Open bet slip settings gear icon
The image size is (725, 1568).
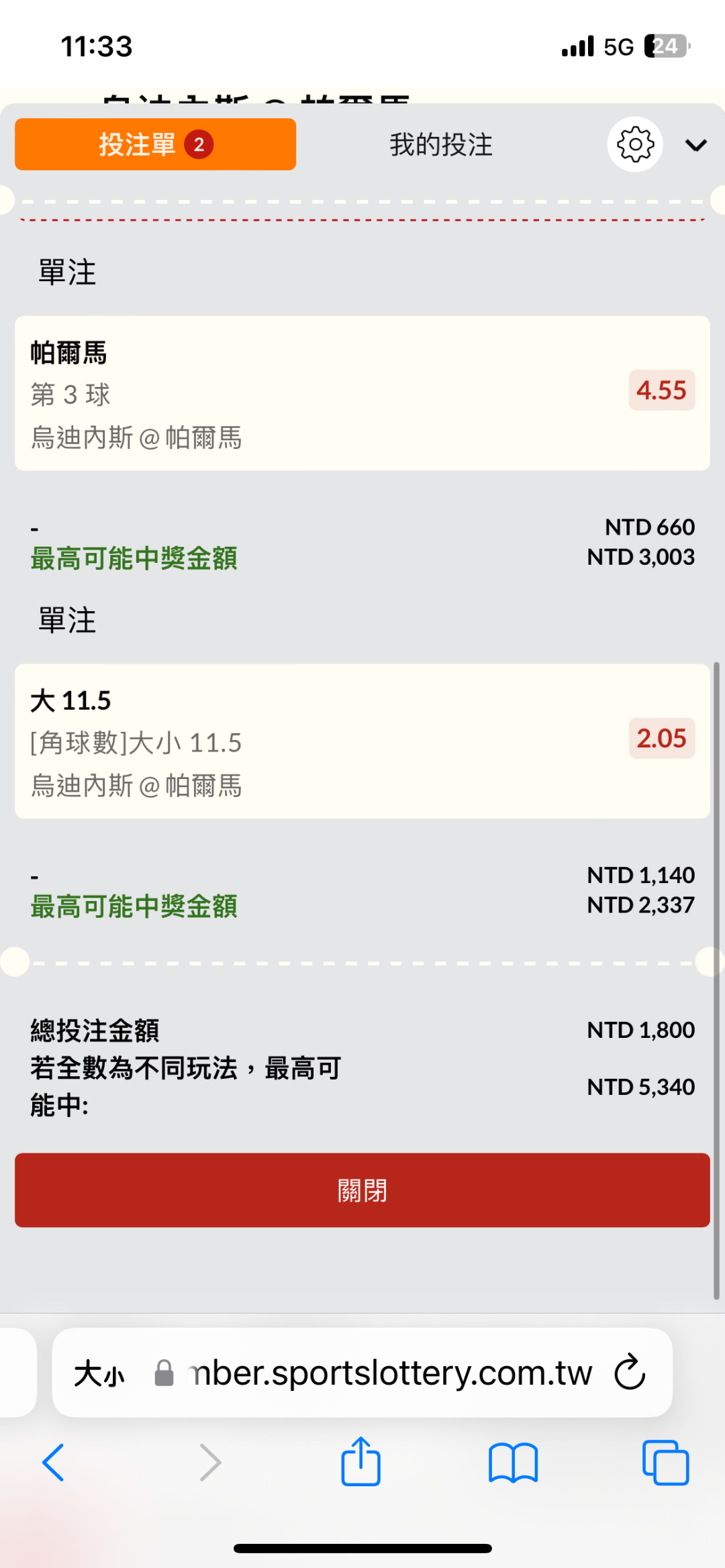635,144
